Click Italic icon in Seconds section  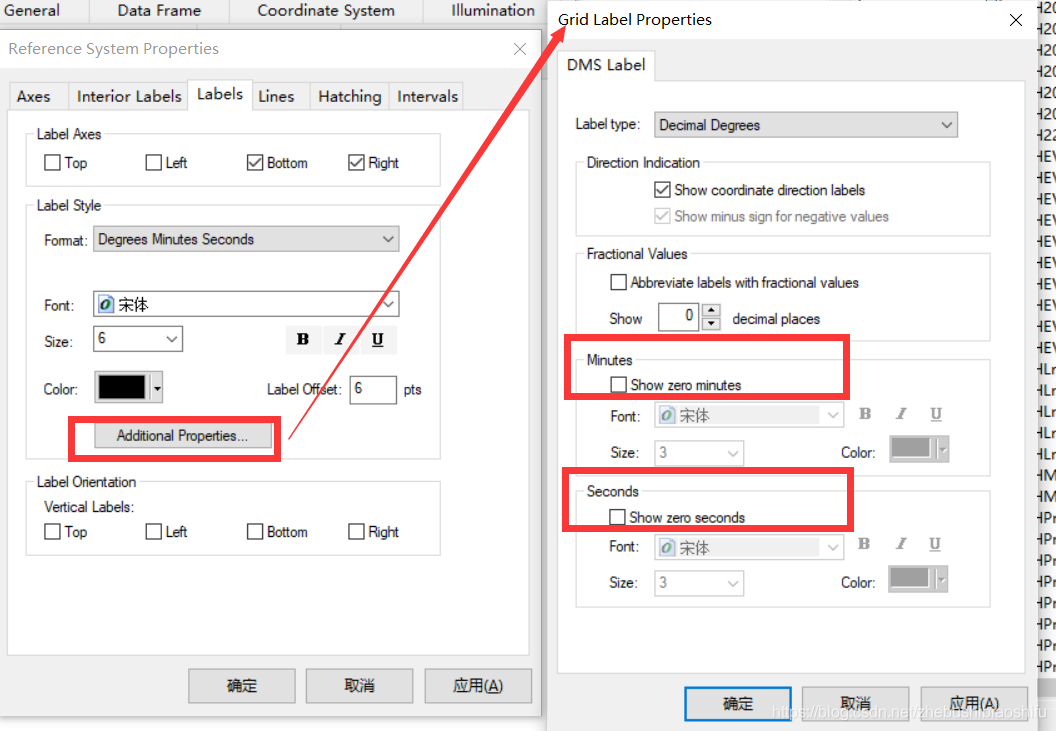click(900, 544)
